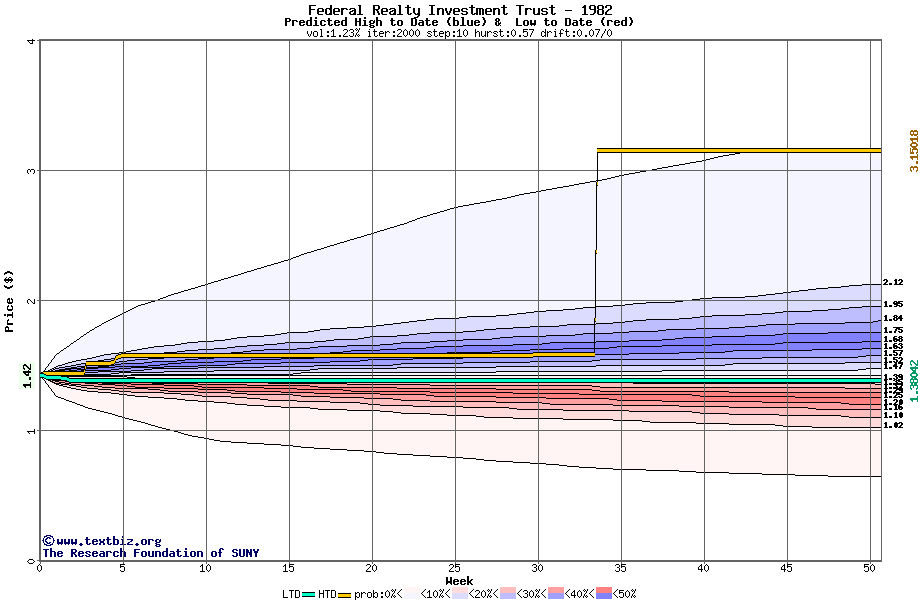Click the week axis tick label "50"

pos(870,568)
